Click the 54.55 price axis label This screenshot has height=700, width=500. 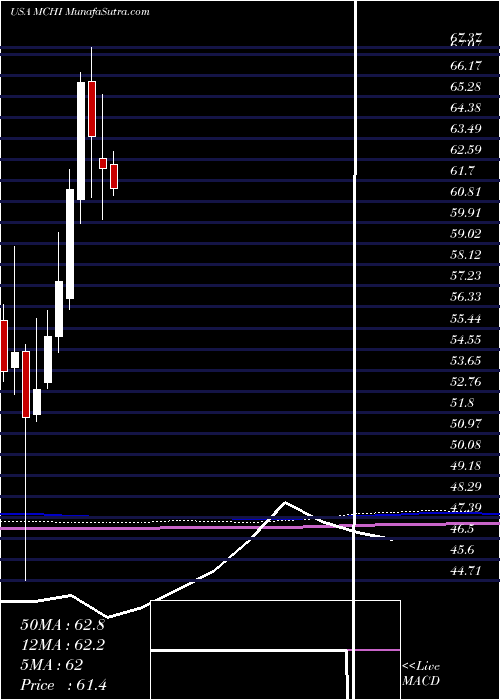[466, 340]
